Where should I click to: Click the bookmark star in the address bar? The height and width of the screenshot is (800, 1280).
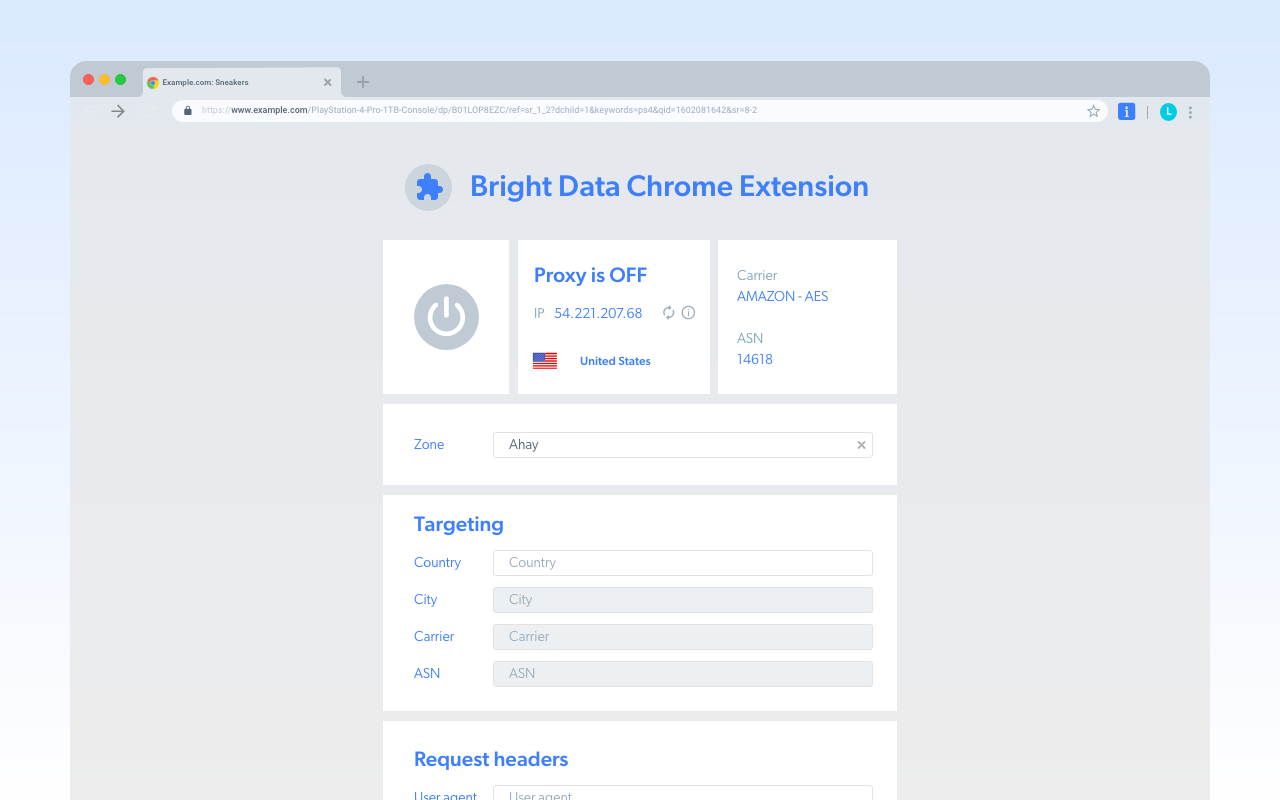tap(1092, 111)
